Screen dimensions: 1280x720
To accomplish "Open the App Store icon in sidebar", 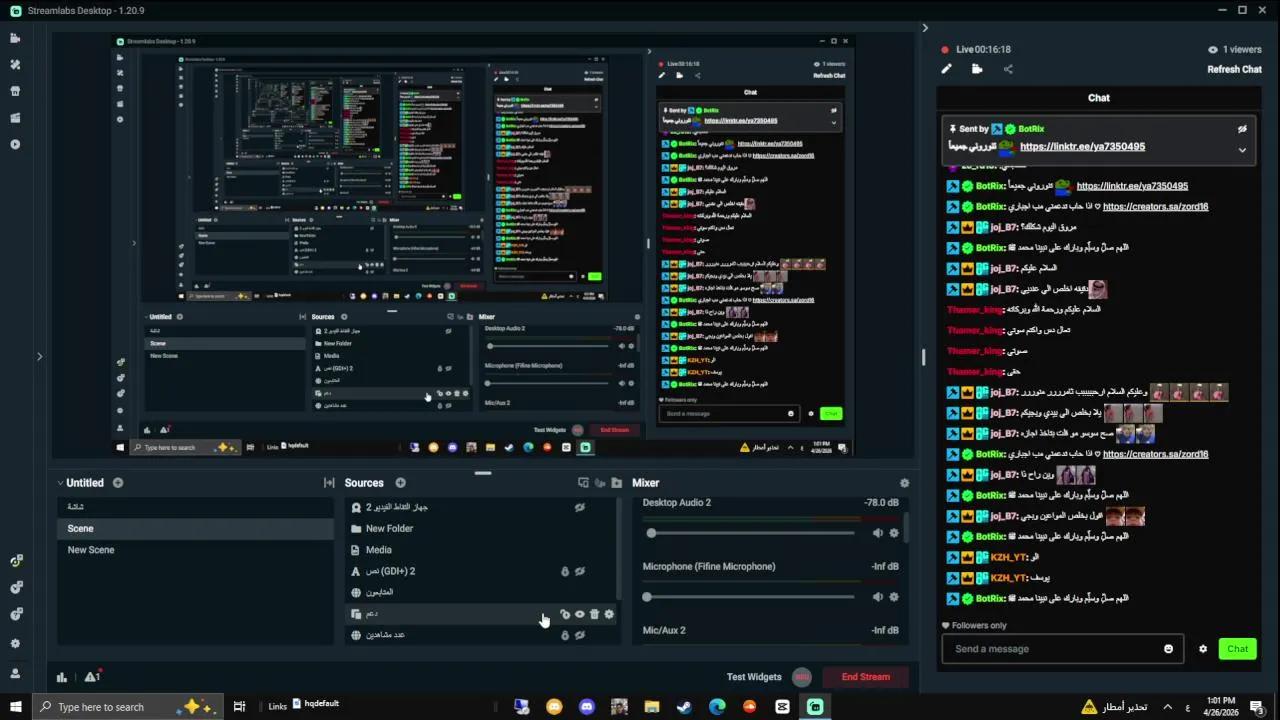I will point(15,91).
